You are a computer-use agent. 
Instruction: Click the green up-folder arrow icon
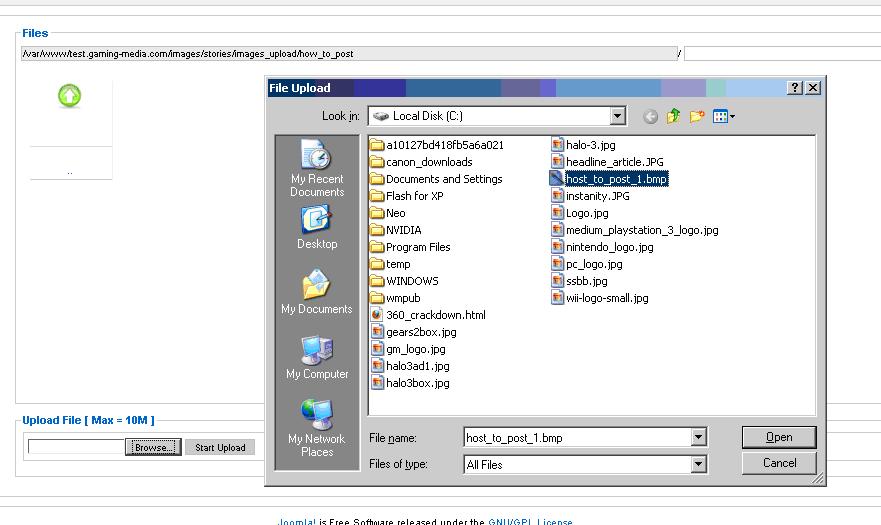coord(70,96)
